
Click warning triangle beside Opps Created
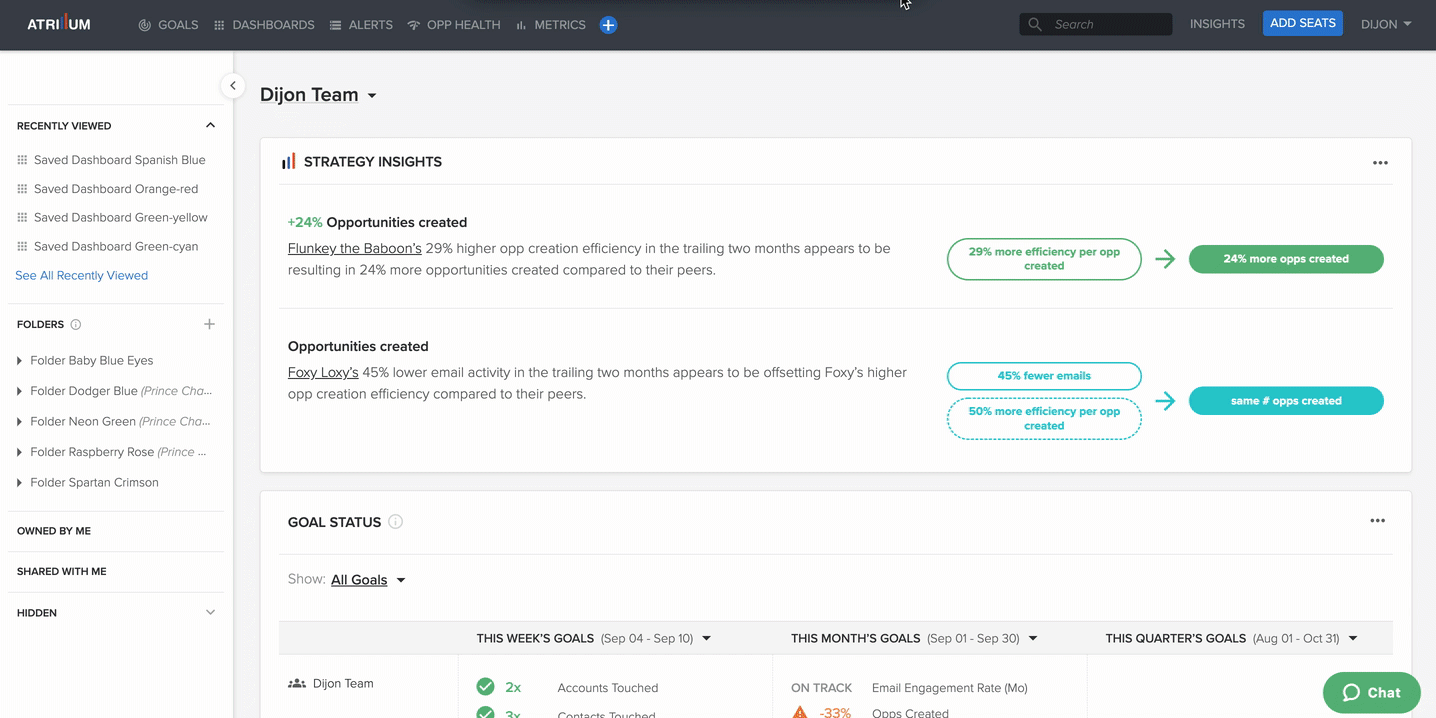(x=800, y=712)
